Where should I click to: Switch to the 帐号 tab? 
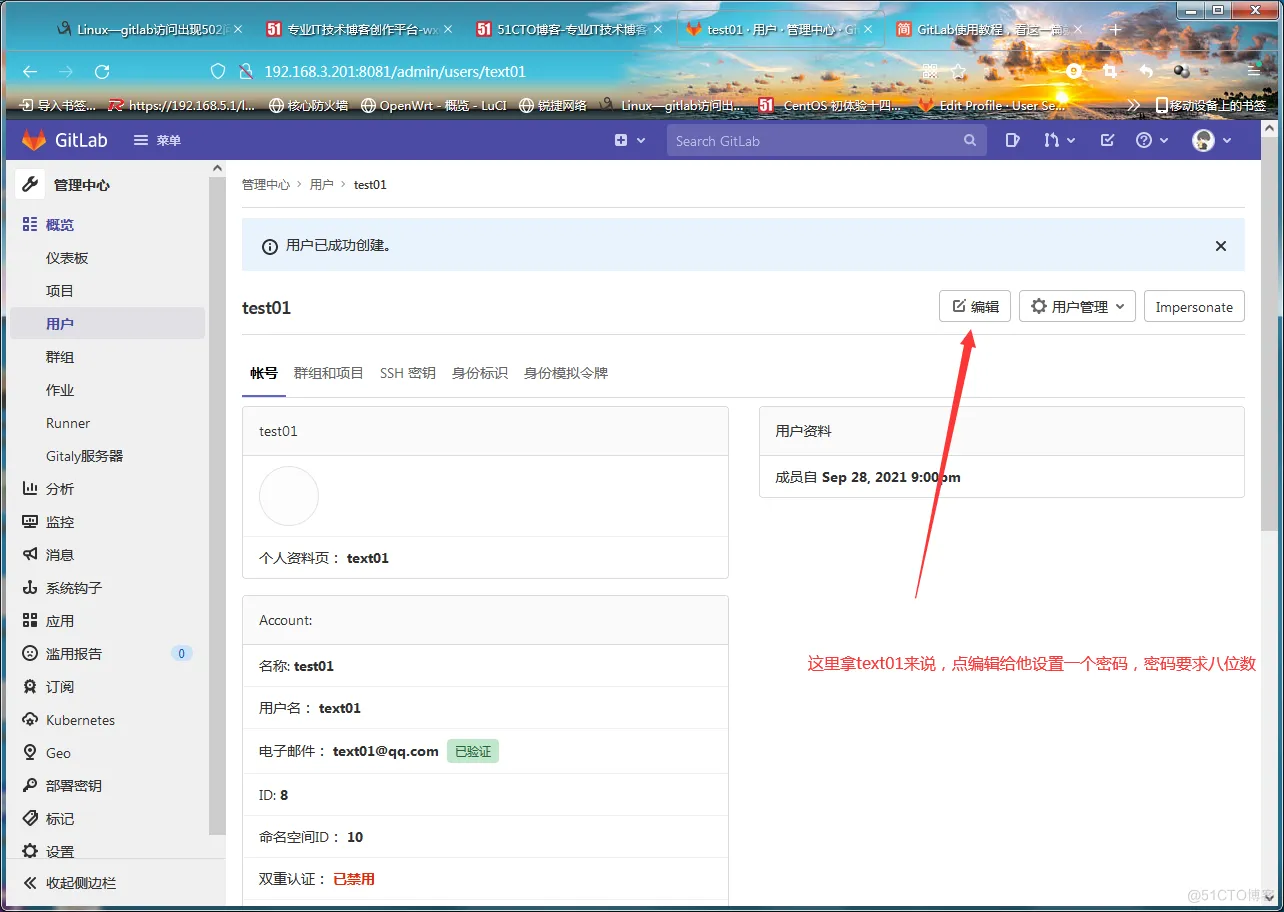[x=264, y=373]
